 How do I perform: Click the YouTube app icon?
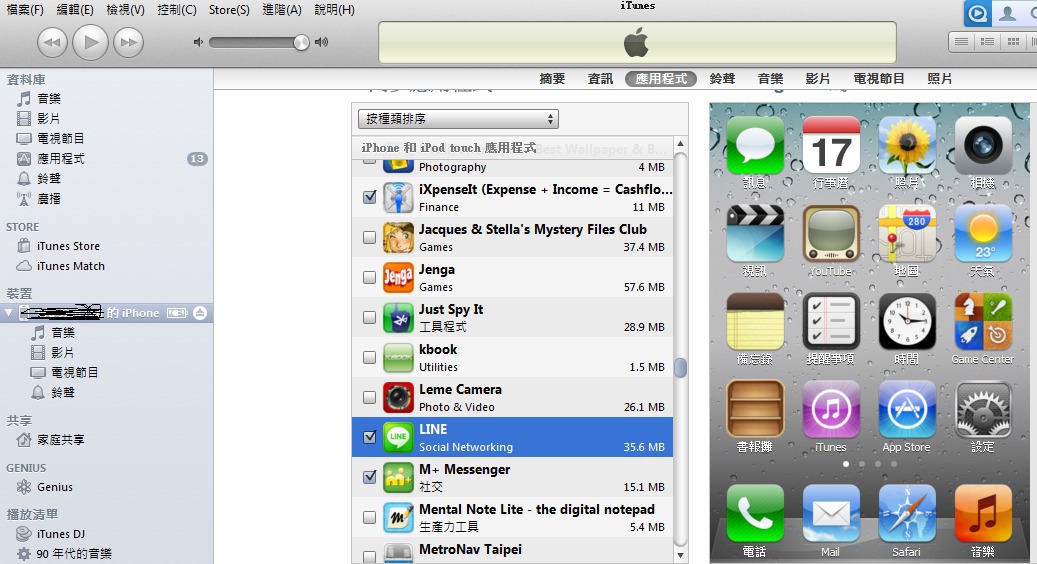831,233
